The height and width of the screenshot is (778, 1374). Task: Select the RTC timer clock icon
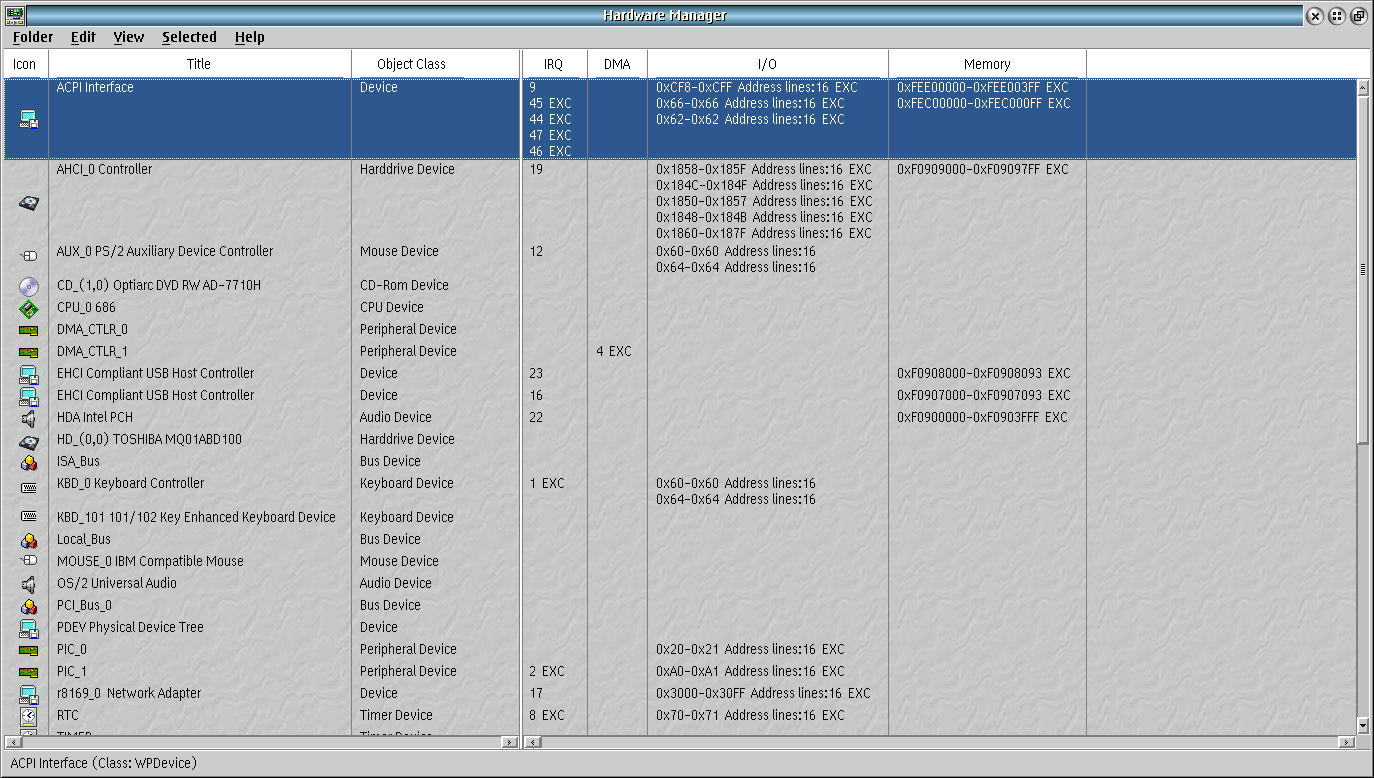(x=28, y=716)
